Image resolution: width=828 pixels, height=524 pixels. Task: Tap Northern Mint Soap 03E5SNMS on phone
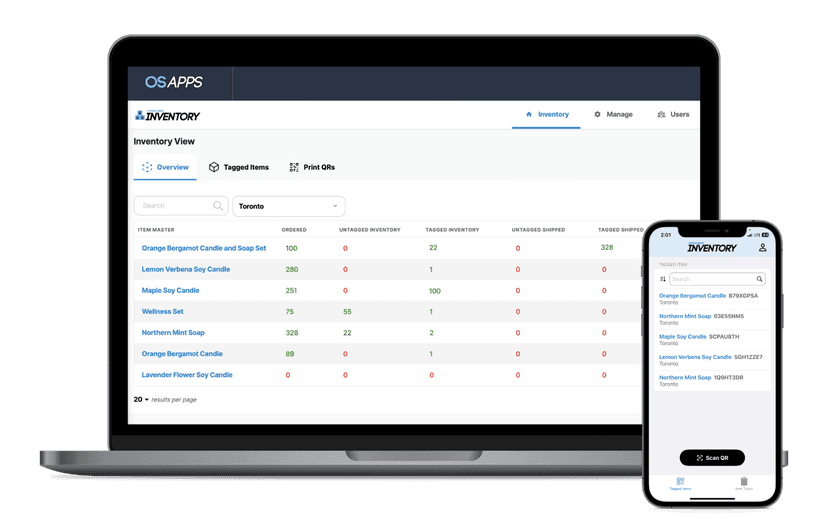712,319
